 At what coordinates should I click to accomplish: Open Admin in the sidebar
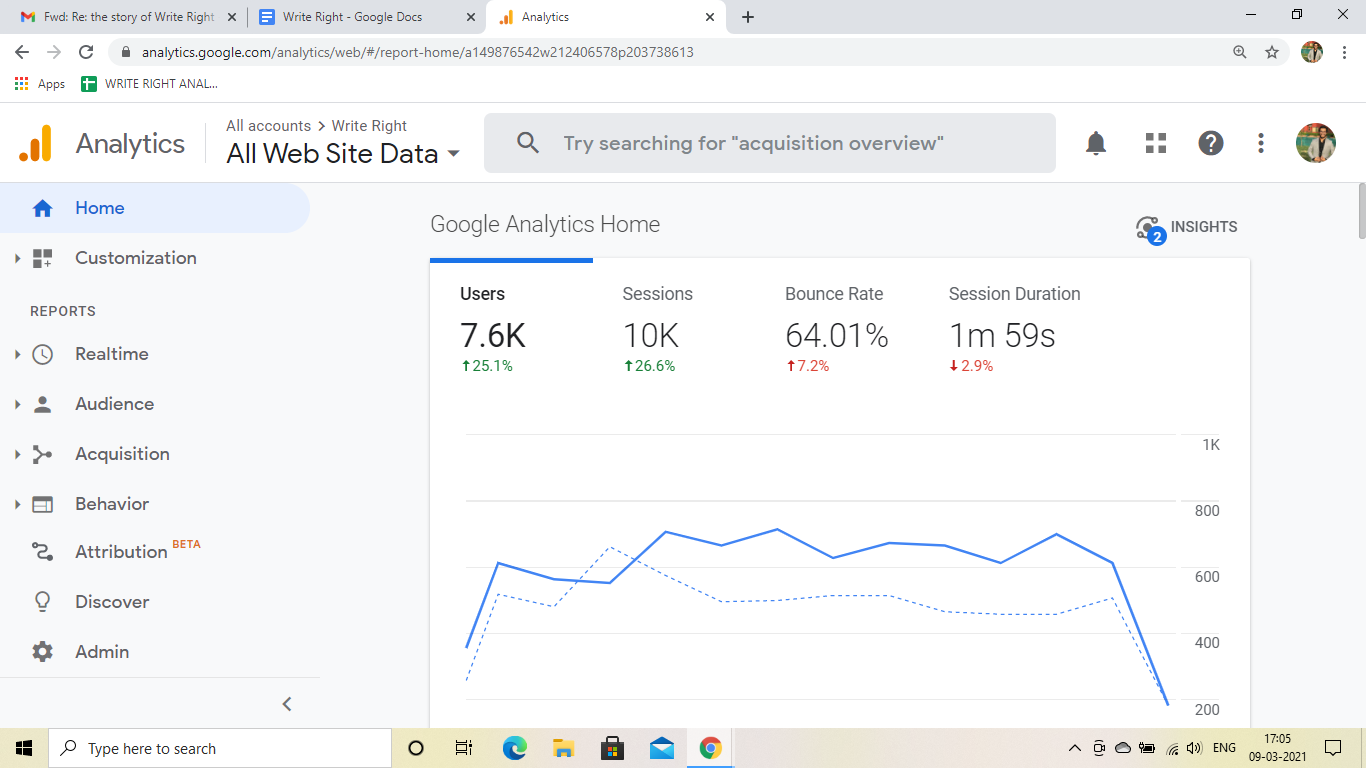[x=102, y=652]
